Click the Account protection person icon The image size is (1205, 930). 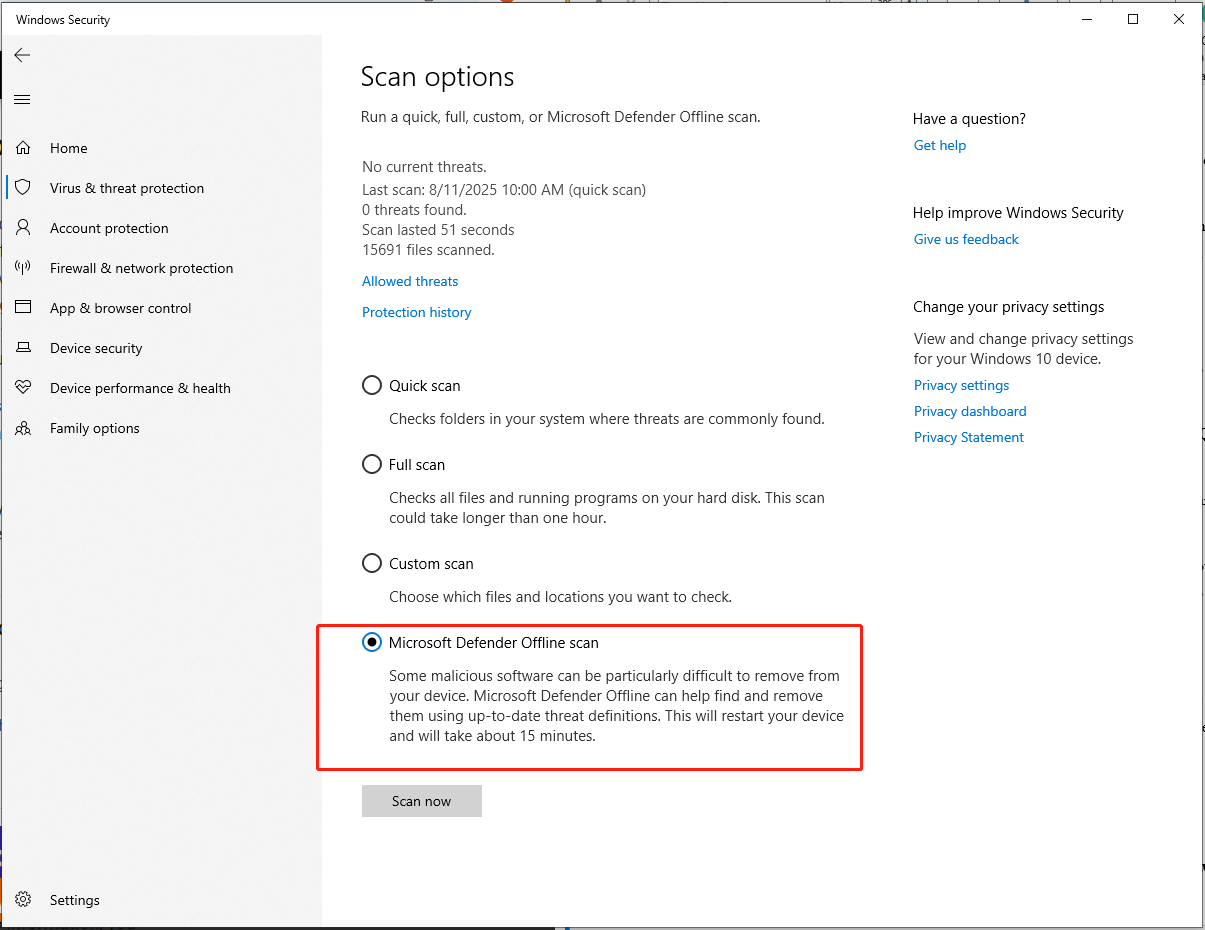click(x=23, y=227)
